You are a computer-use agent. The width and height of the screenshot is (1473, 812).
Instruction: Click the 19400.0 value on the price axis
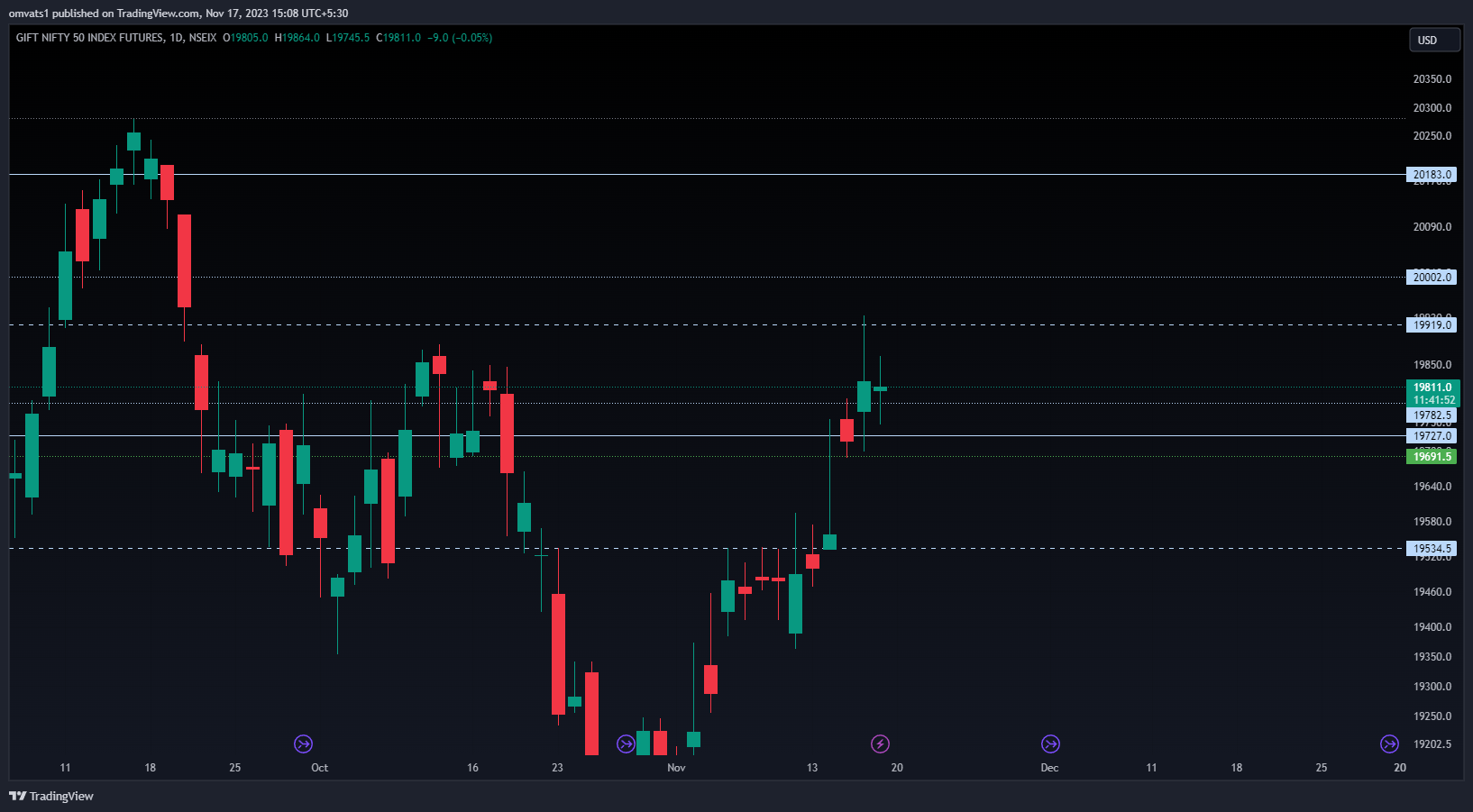pyautogui.click(x=1432, y=627)
